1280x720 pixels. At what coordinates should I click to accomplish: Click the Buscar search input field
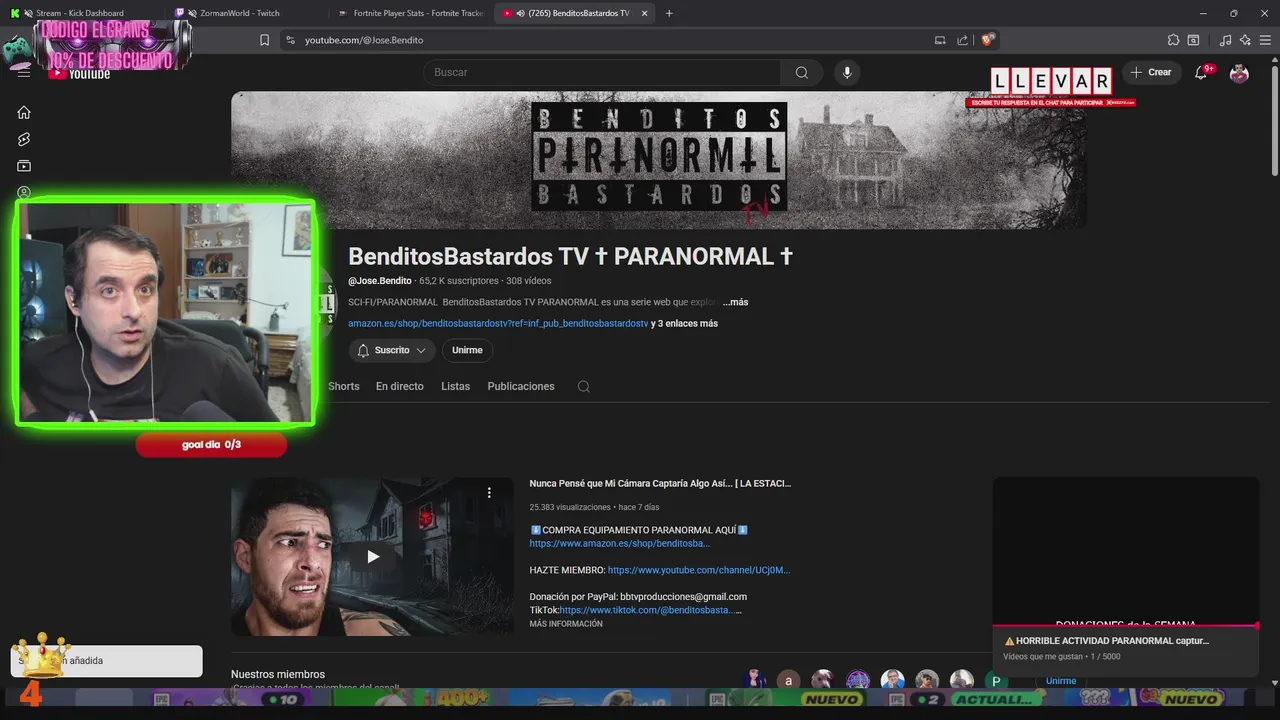coord(601,72)
